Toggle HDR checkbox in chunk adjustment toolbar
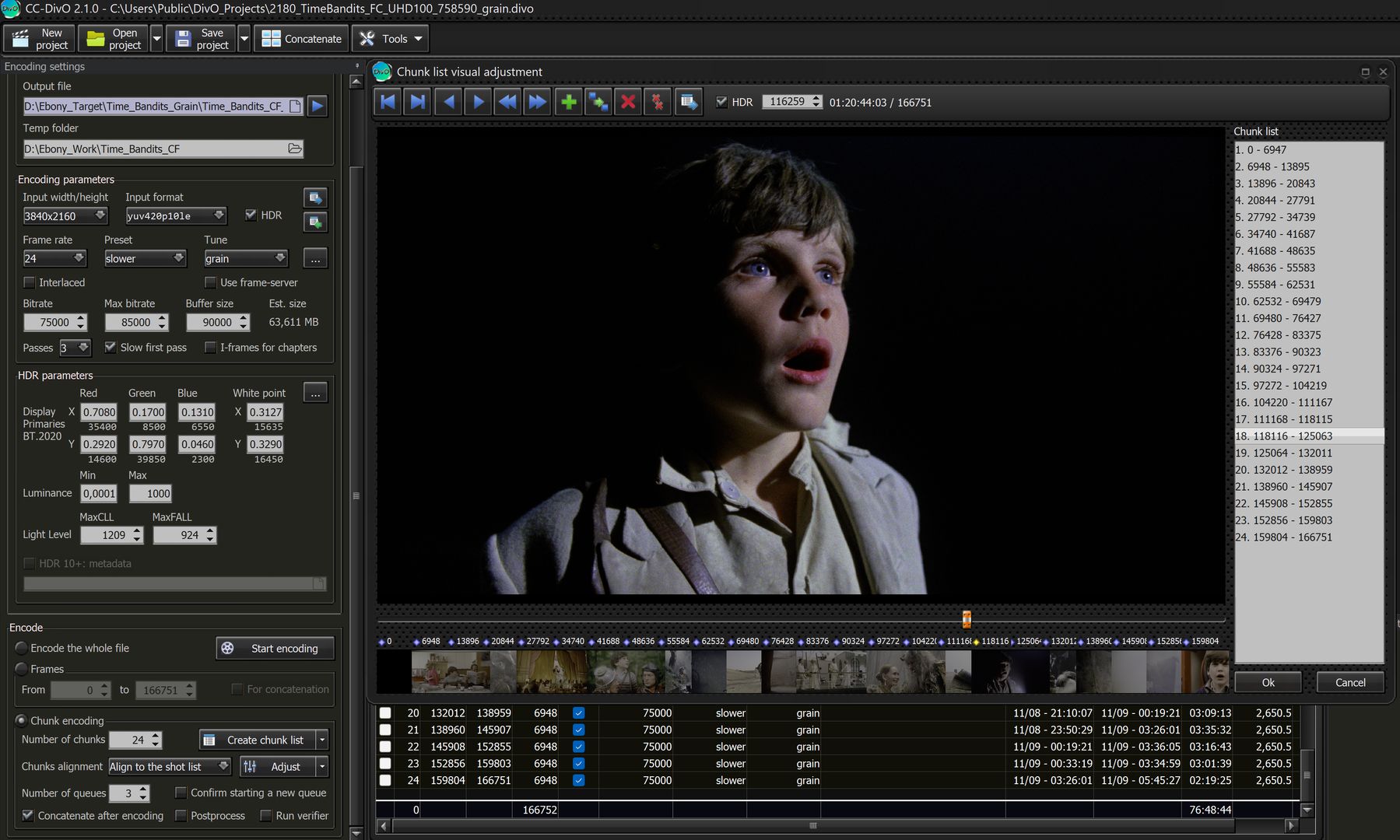This screenshot has height=840, width=1400. click(x=721, y=102)
